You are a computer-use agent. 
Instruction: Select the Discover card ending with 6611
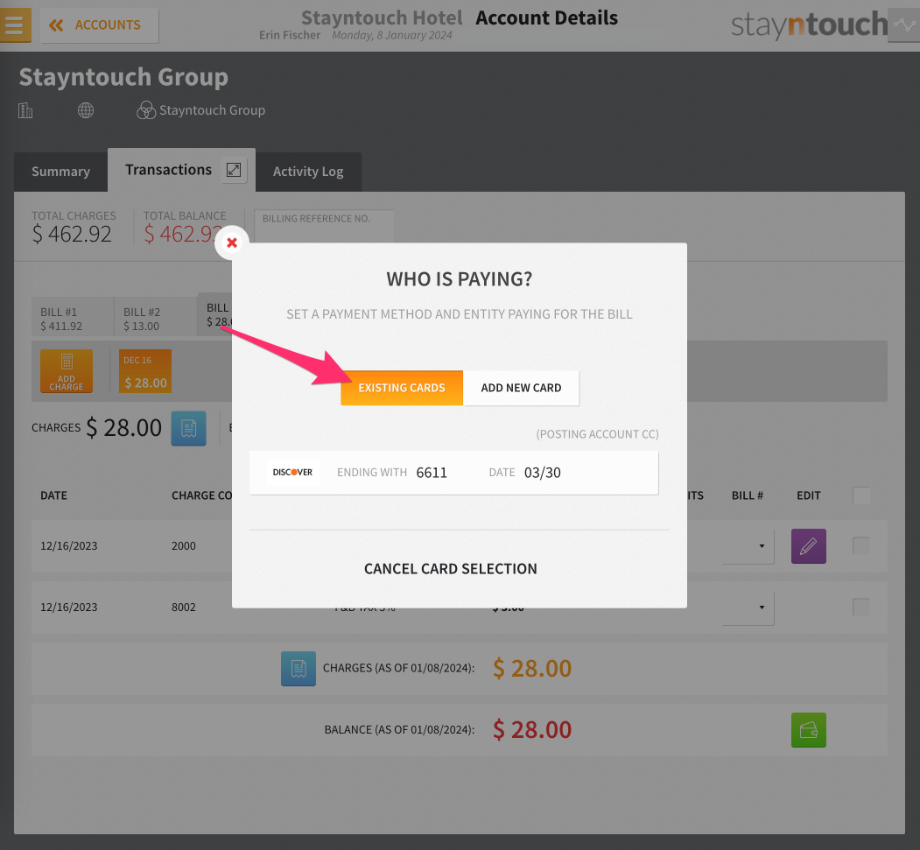[454, 473]
